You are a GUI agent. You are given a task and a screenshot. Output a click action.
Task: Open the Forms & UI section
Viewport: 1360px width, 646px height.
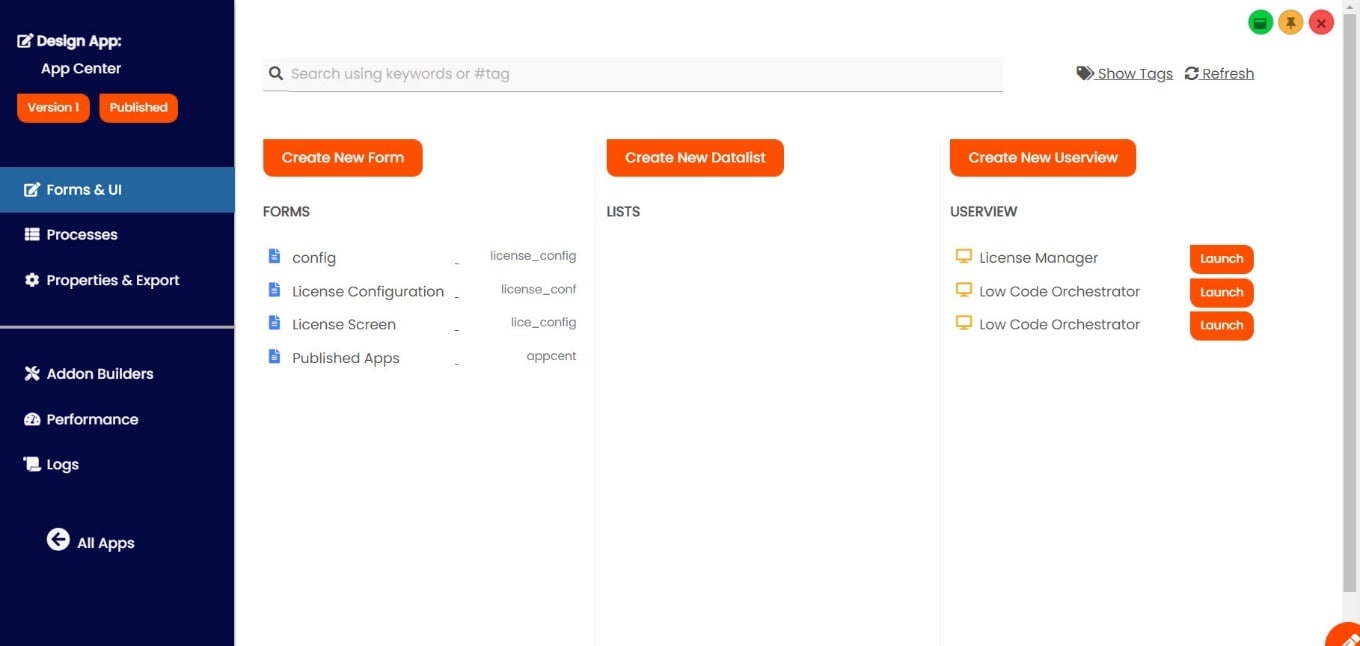tap(84, 190)
